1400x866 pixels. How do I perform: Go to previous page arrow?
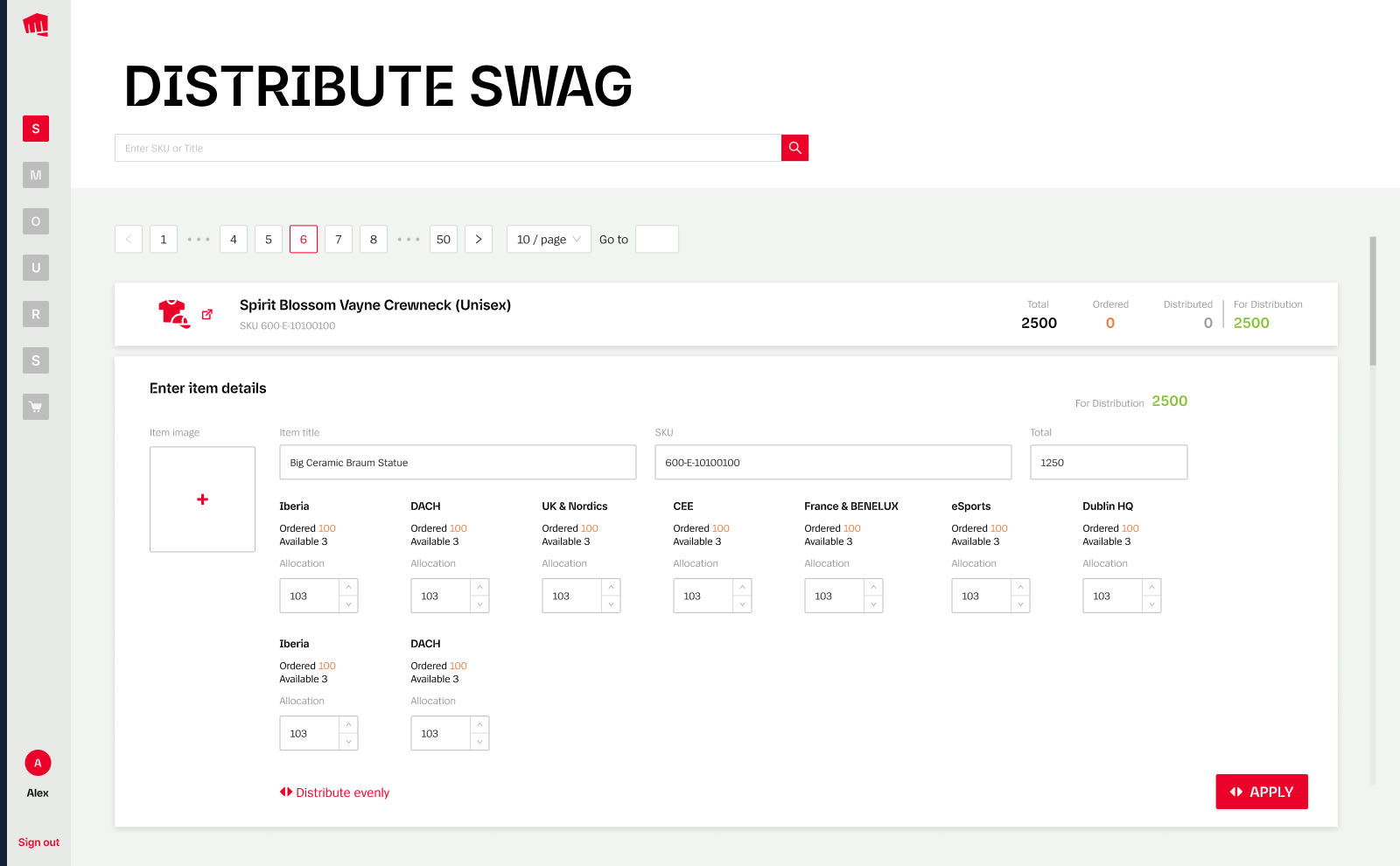(x=129, y=239)
